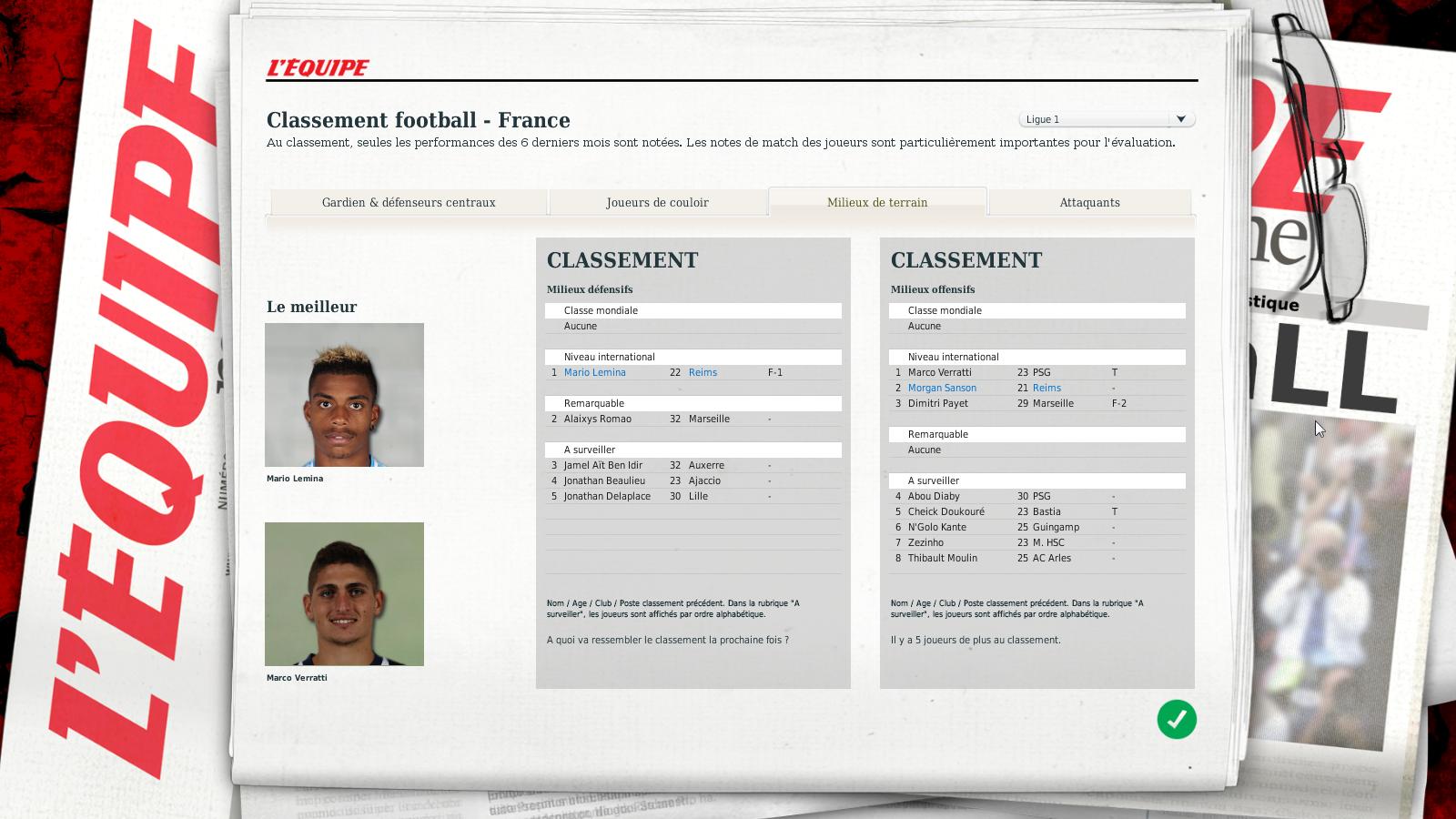Open the Ligue 1 league dropdown
Screen dimensions: 1456x819
[1107, 119]
